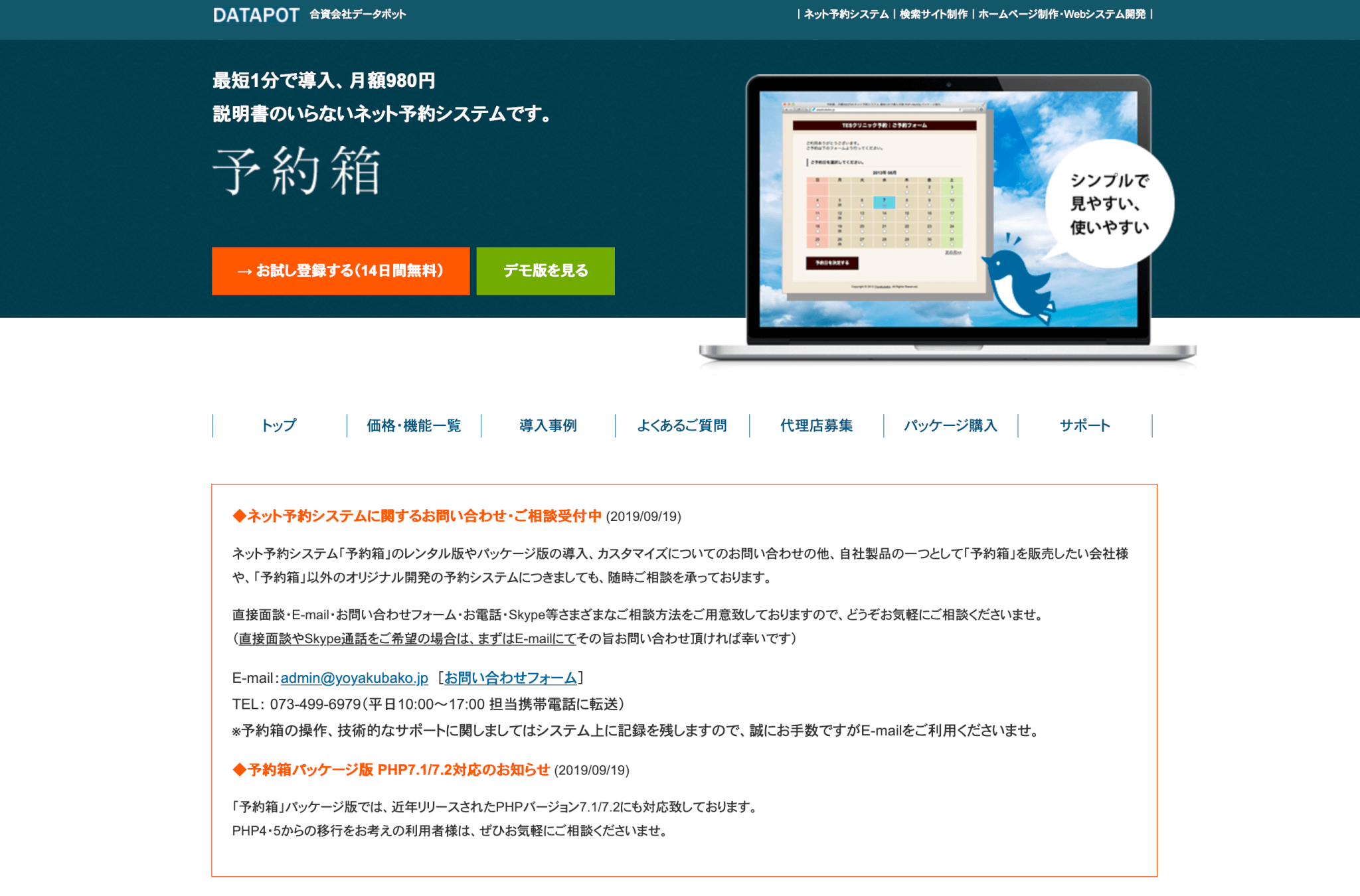This screenshot has height=896, width=1360.
Task: Open よくあるご質問 page
Action: (x=682, y=425)
